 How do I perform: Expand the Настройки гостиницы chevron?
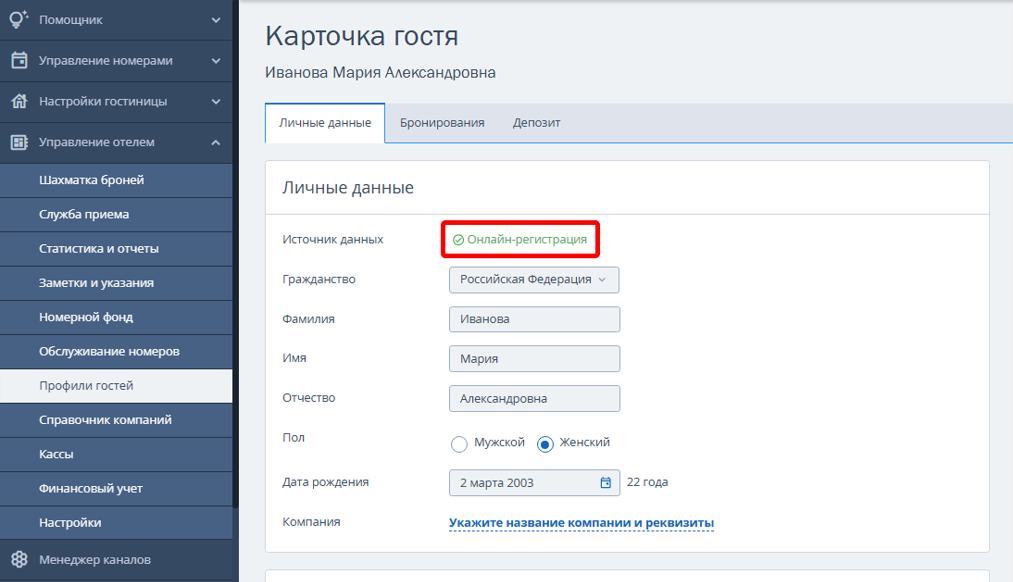click(x=216, y=101)
